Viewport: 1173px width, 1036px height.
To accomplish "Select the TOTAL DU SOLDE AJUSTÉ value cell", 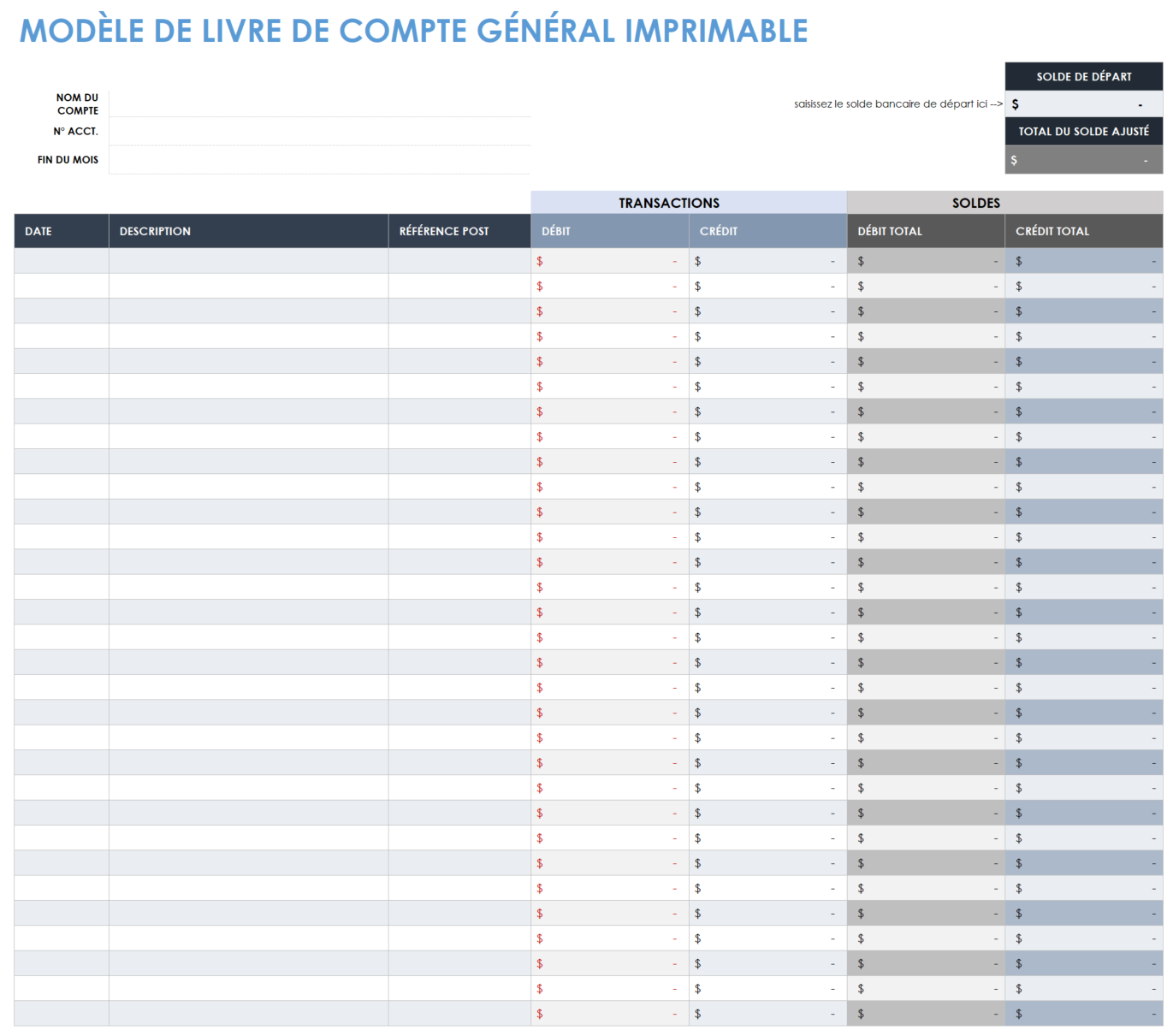I will tap(1083, 160).
